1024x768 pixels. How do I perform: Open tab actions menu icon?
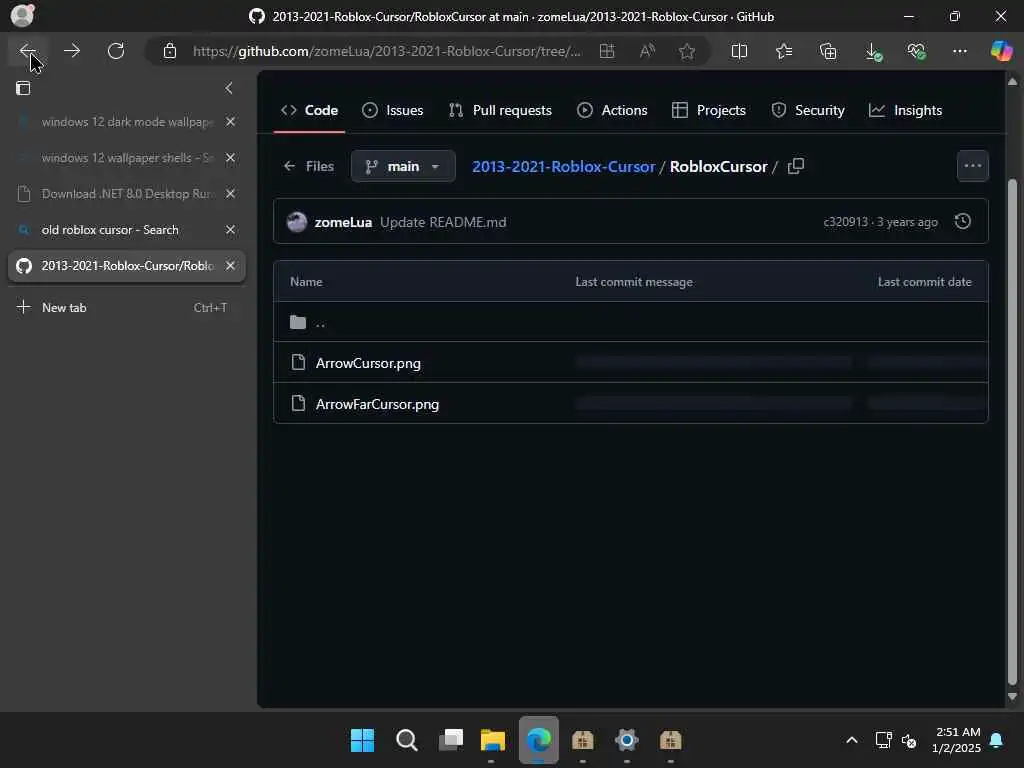(x=23, y=88)
